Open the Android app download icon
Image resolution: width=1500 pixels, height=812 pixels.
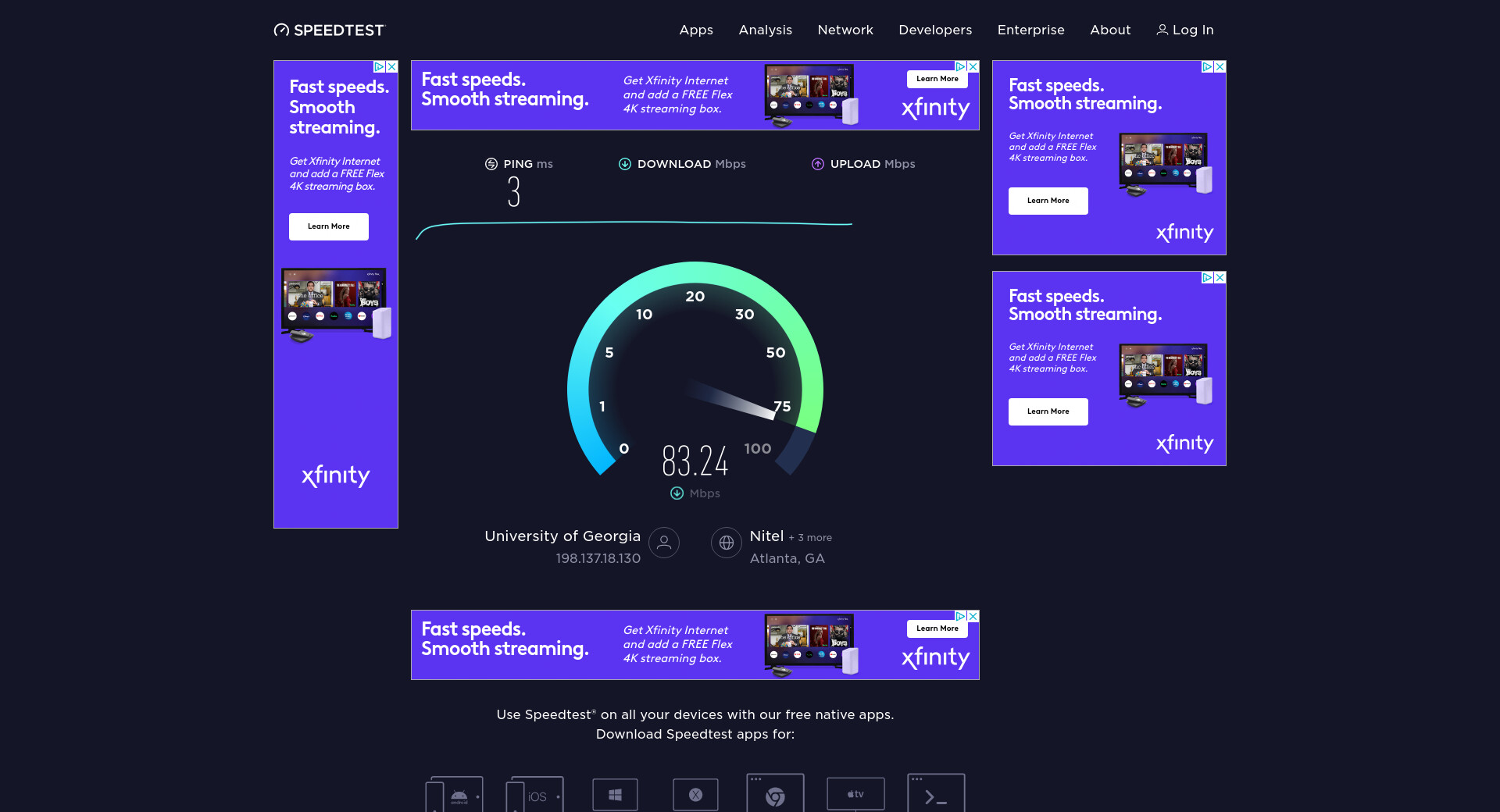(455, 795)
